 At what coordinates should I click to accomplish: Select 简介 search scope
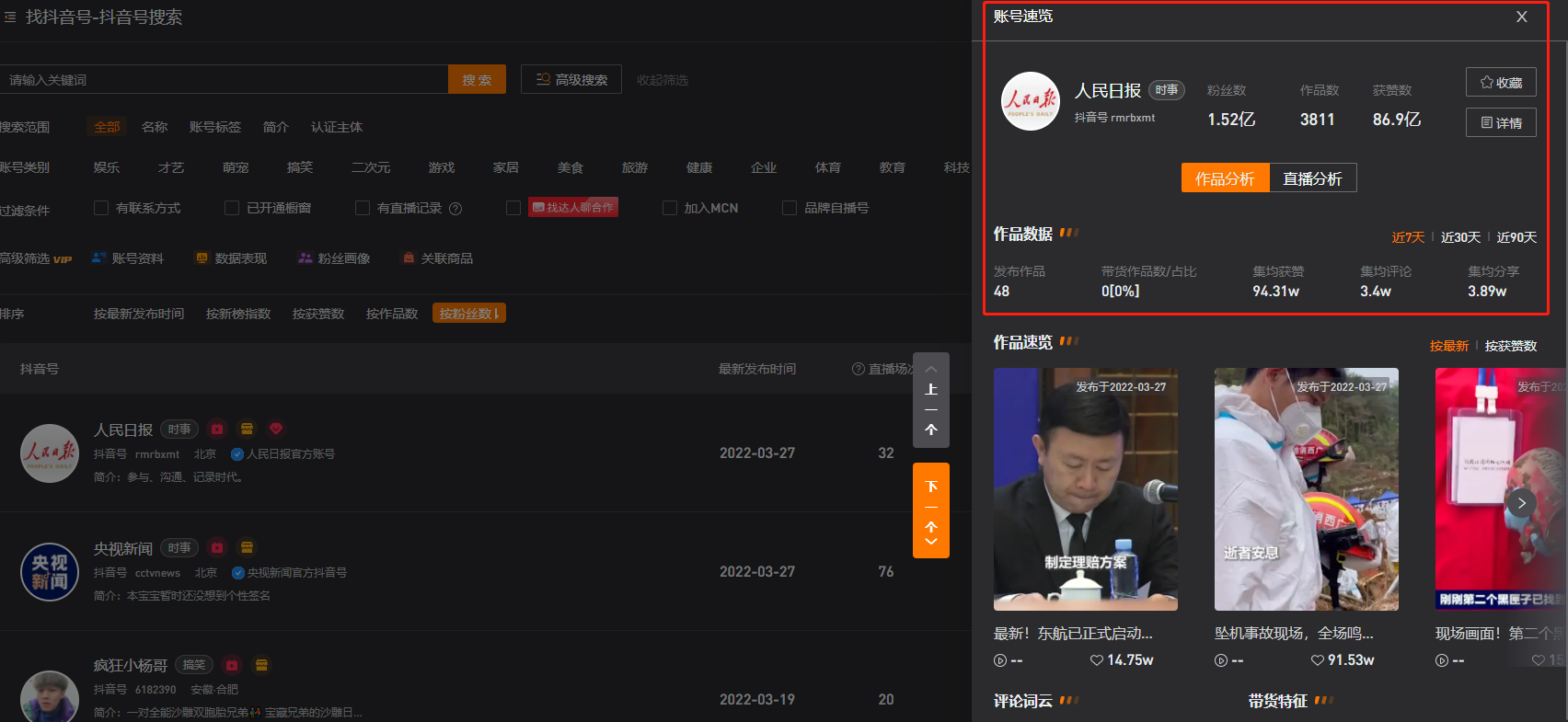click(x=276, y=127)
